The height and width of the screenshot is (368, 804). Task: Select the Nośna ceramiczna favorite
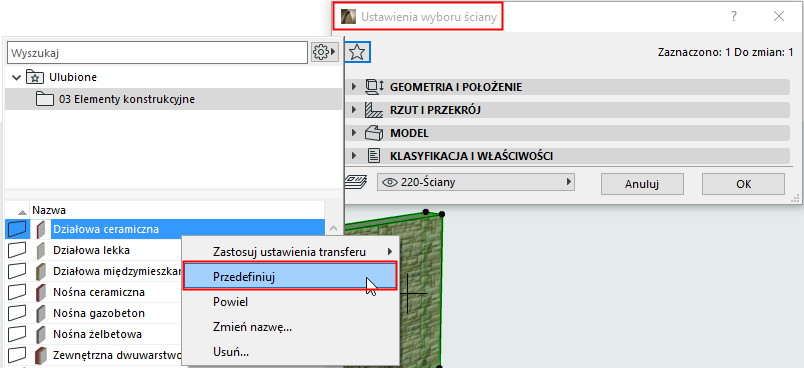tap(98, 292)
